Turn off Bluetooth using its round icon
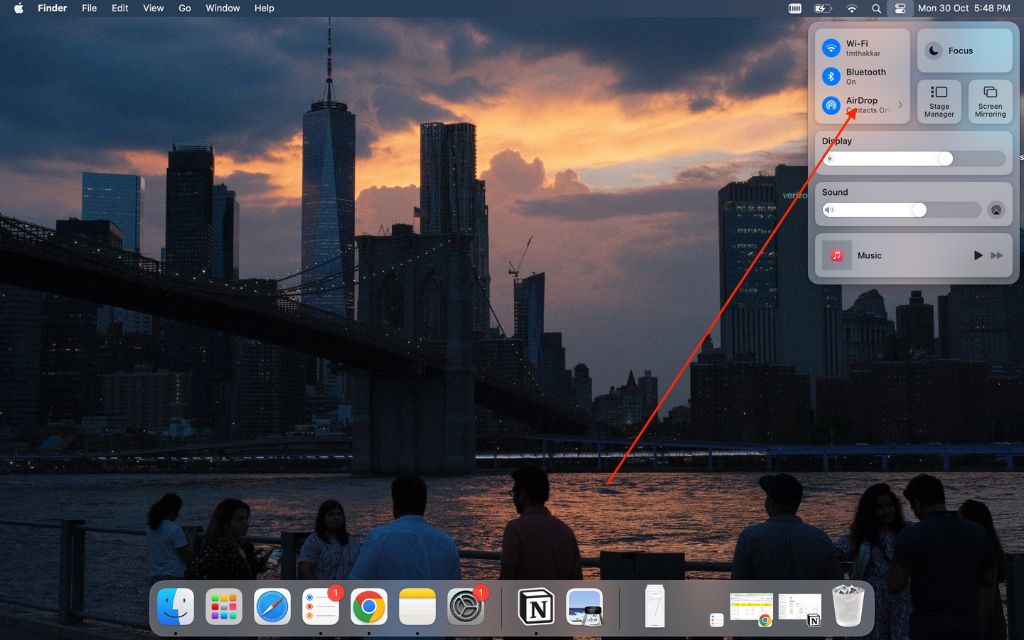 coord(830,76)
